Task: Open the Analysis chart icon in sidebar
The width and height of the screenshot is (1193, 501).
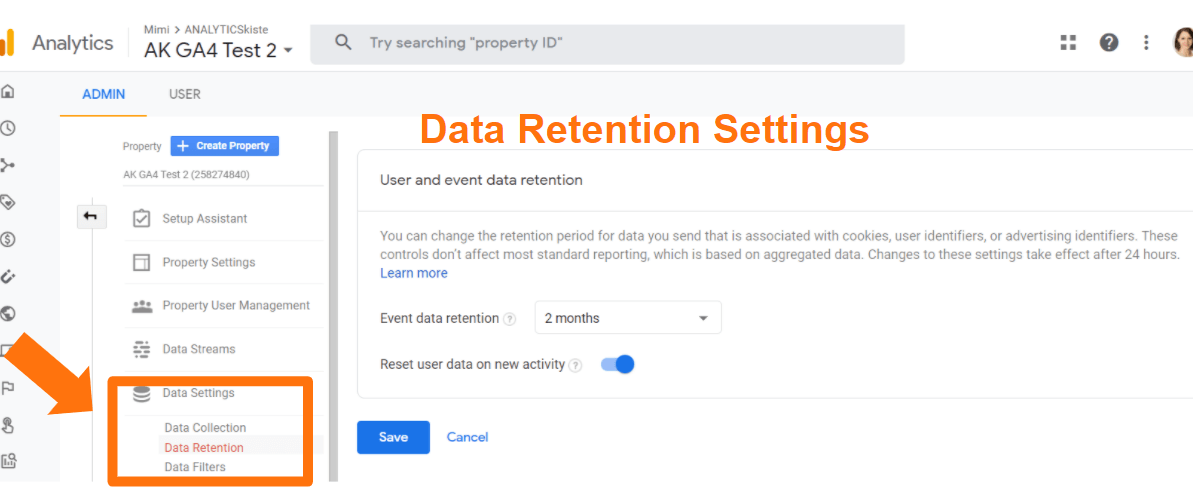Action: coord(8,461)
